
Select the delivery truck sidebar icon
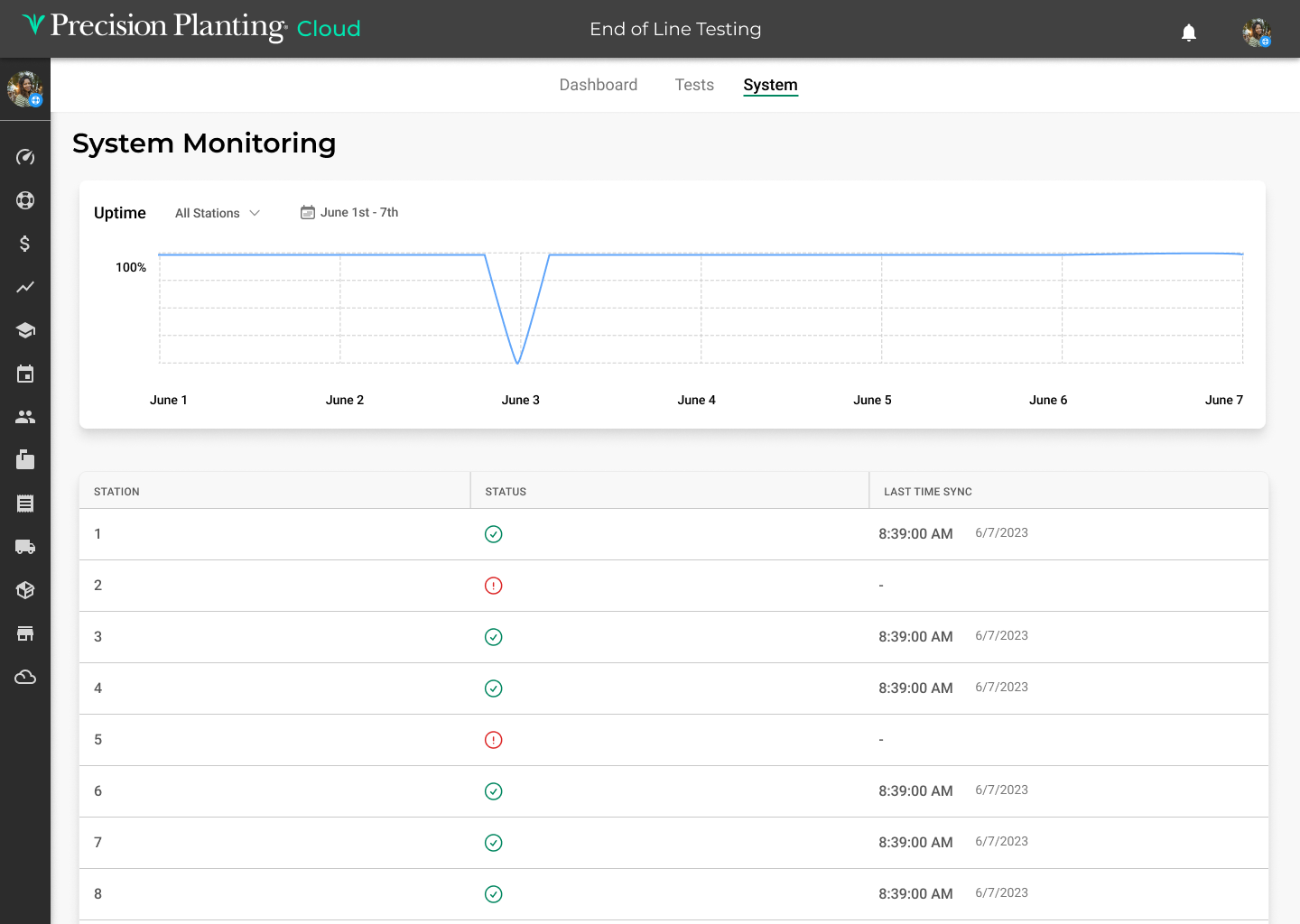(x=25, y=547)
